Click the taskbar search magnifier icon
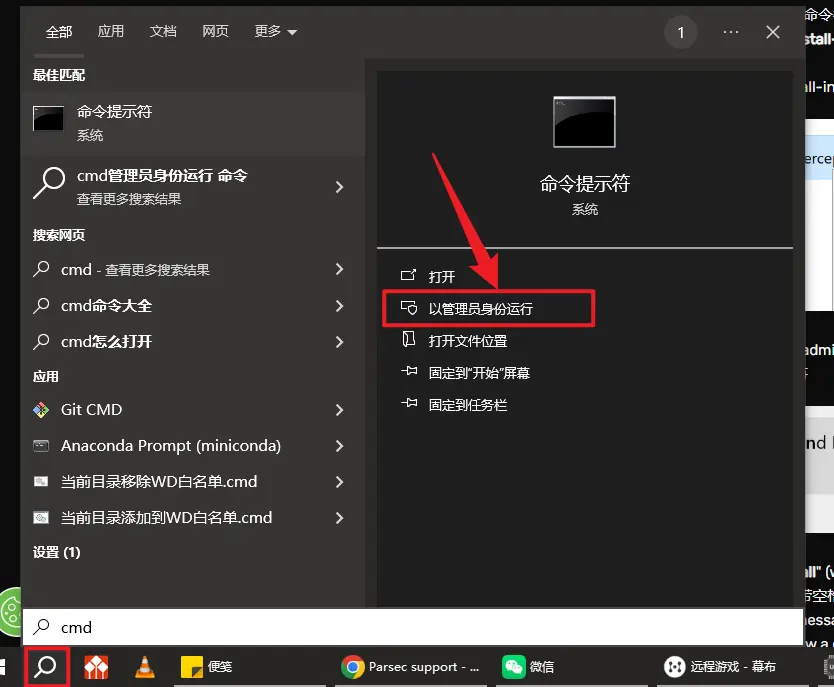The image size is (834, 687). (45, 667)
